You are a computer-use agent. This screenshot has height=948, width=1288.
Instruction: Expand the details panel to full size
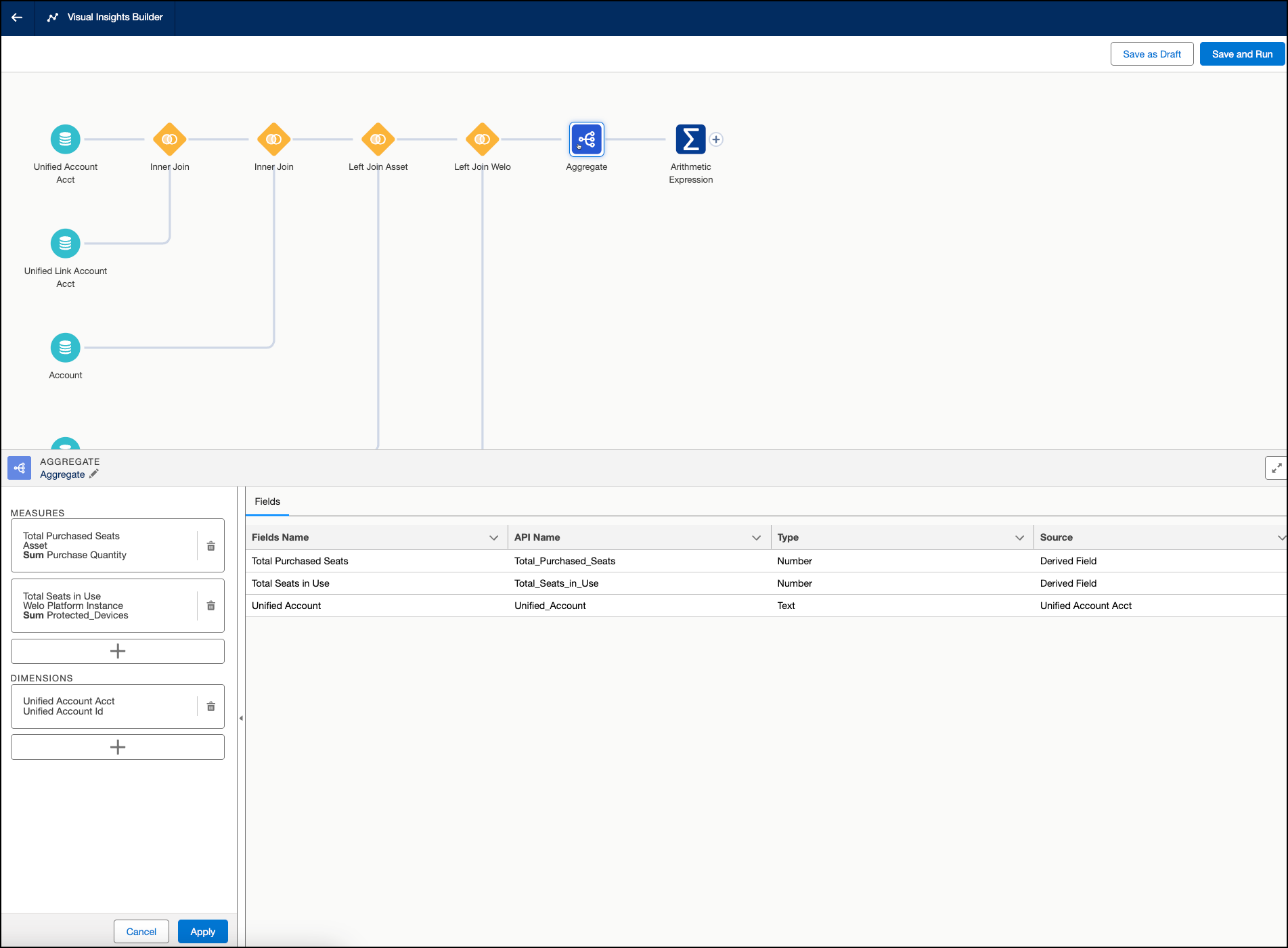pyautogui.click(x=1276, y=468)
